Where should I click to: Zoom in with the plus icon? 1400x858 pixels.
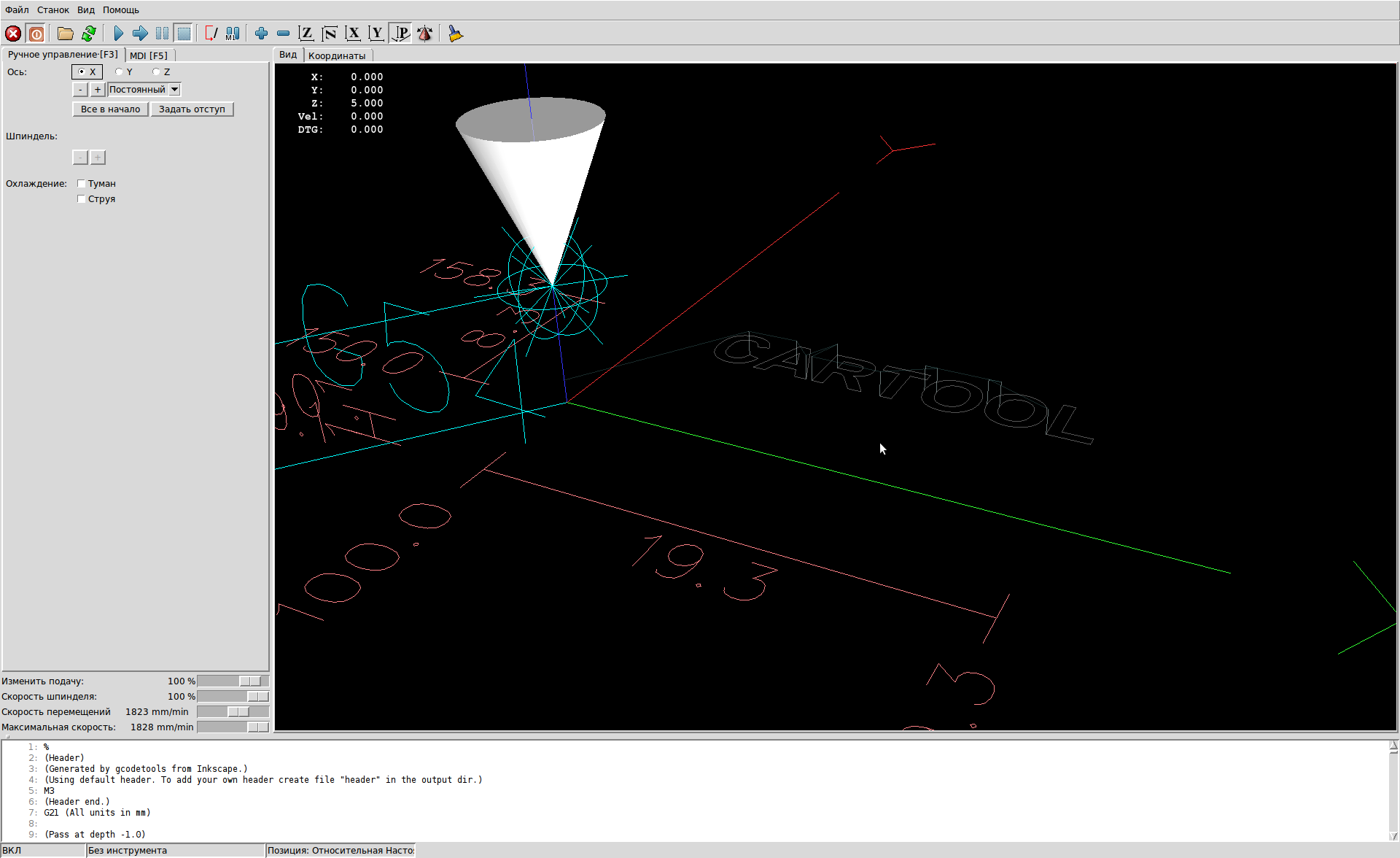261,34
